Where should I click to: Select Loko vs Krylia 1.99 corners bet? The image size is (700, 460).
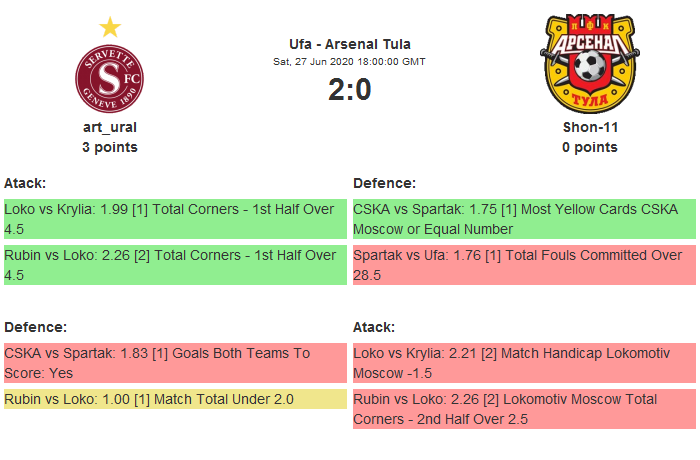tap(174, 219)
